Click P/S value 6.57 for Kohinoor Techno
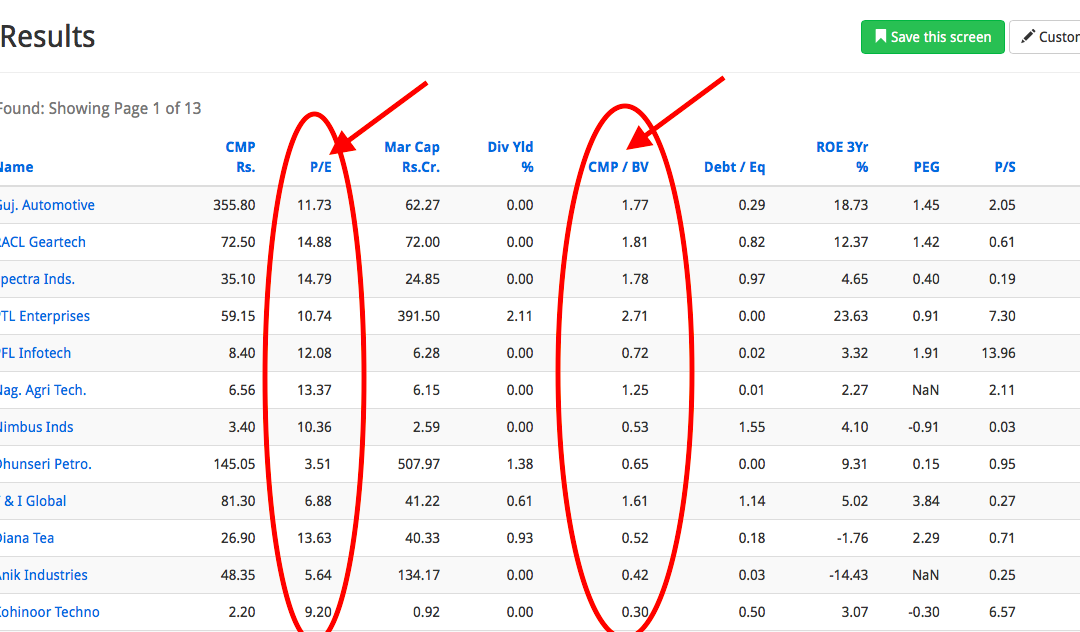This screenshot has width=1080, height=632. [x=1002, y=612]
